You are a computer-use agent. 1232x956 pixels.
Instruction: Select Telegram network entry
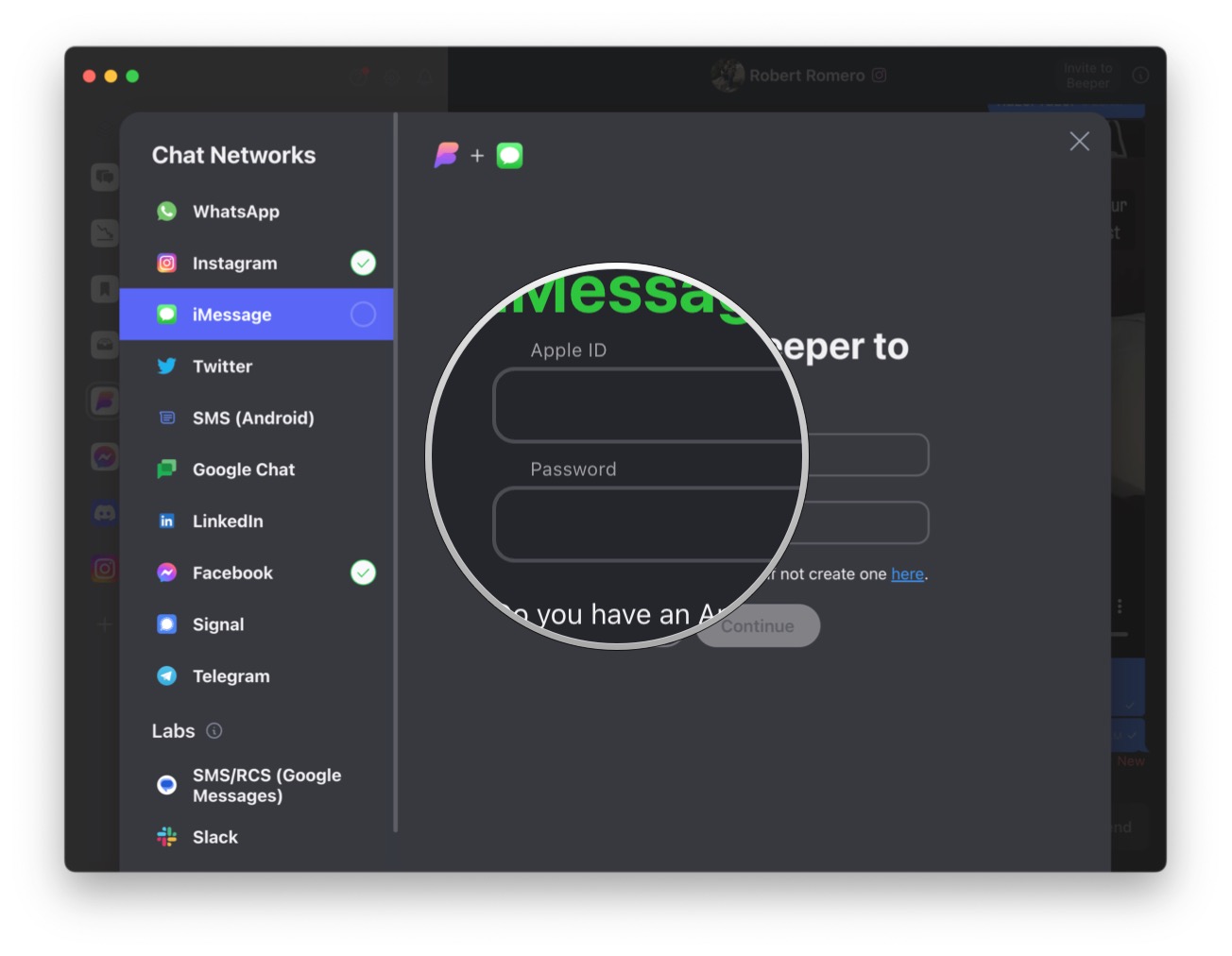click(256, 676)
